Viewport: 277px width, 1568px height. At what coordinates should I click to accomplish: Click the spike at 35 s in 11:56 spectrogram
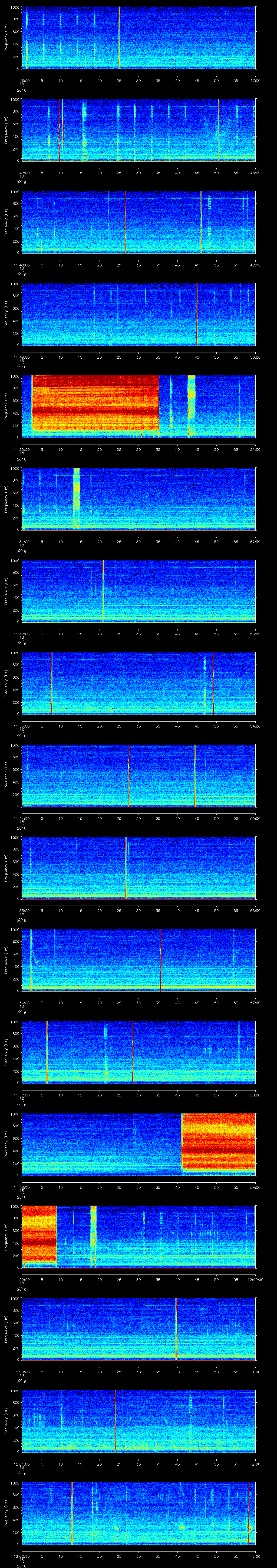pyautogui.click(x=160, y=959)
